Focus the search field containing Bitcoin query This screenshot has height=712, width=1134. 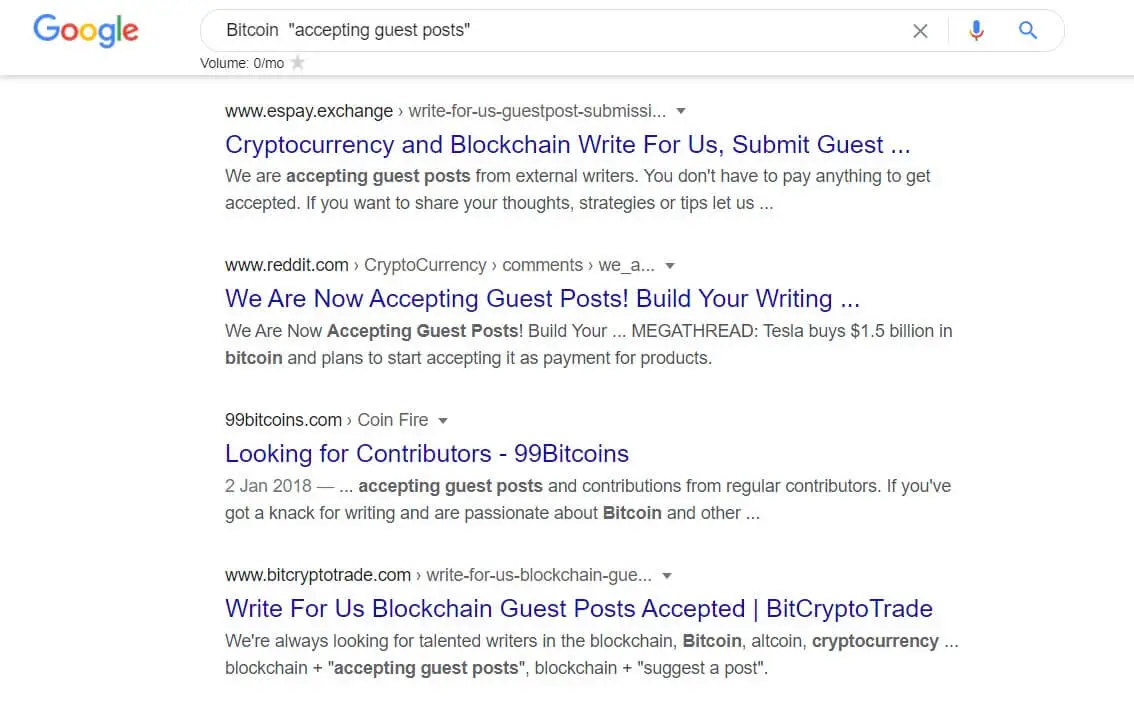pyautogui.click(x=557, y=30)
